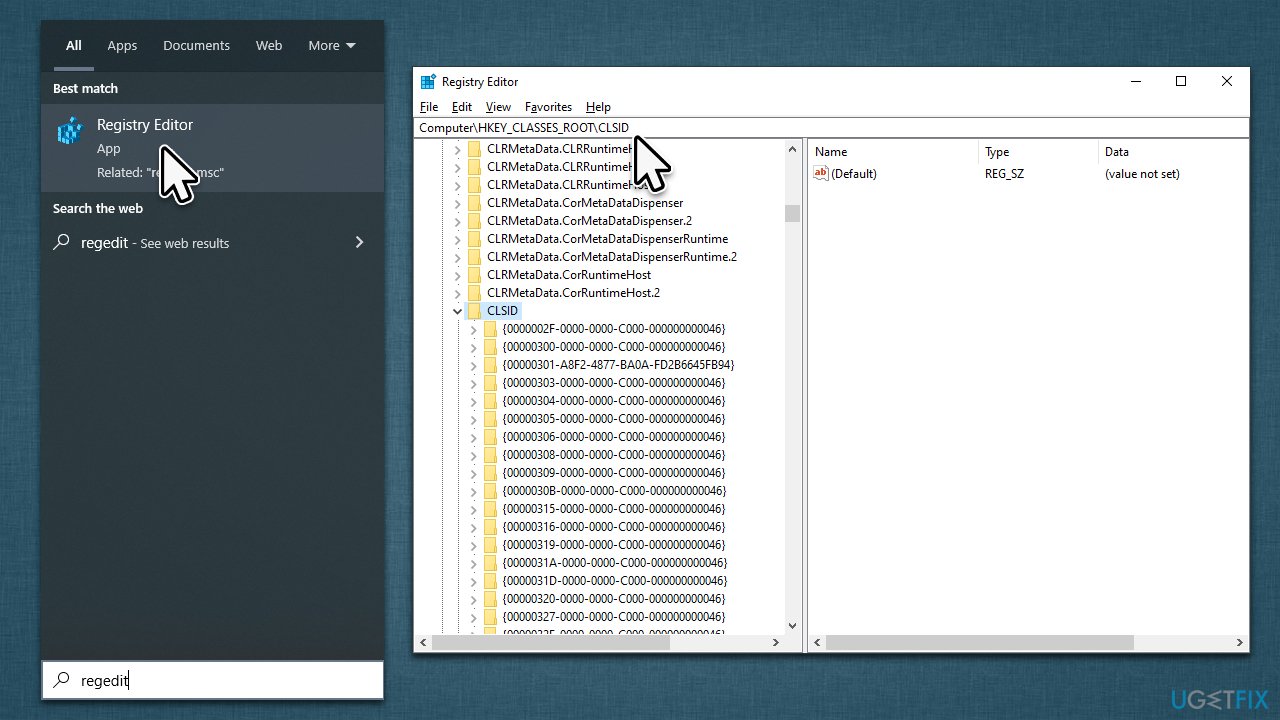Open the View menu in Registry Editor
The width and height of the screenshot is (1280, 720).
[498, 107]
